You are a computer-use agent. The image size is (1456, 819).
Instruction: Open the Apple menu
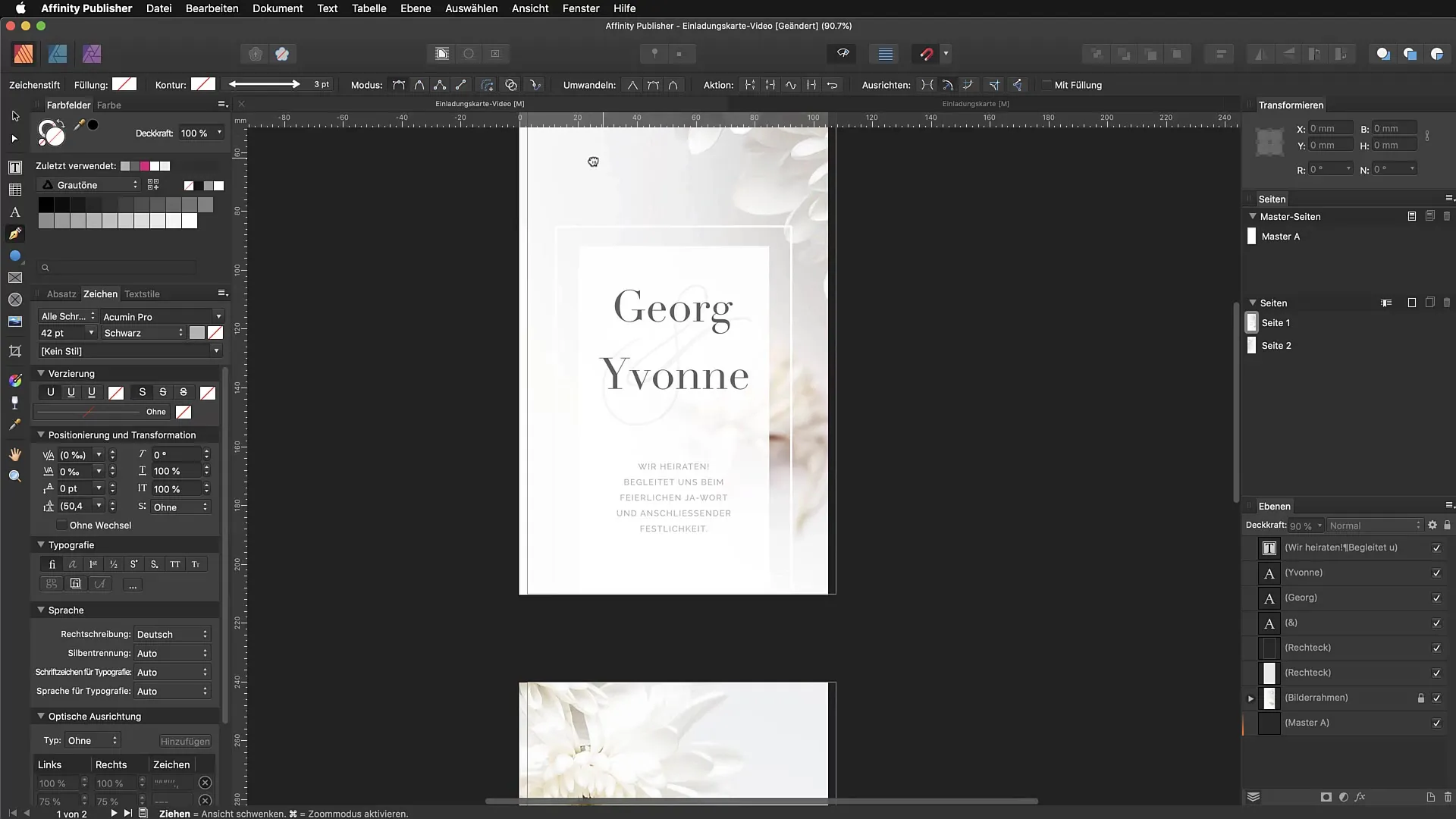pyautogui.click(x=20, y=8)
